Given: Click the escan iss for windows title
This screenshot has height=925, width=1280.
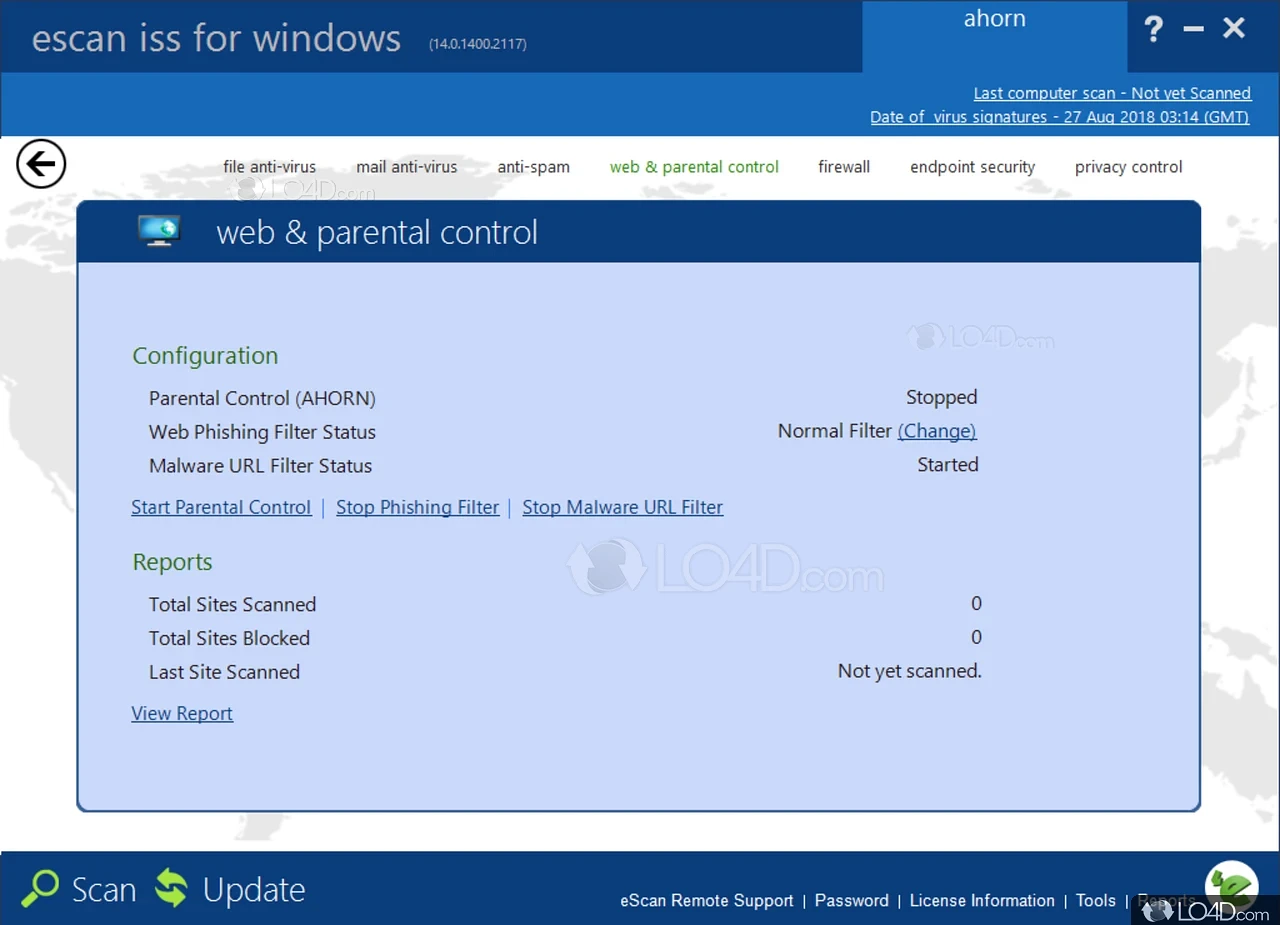Looking at the screenshot, I should (216, 38).
